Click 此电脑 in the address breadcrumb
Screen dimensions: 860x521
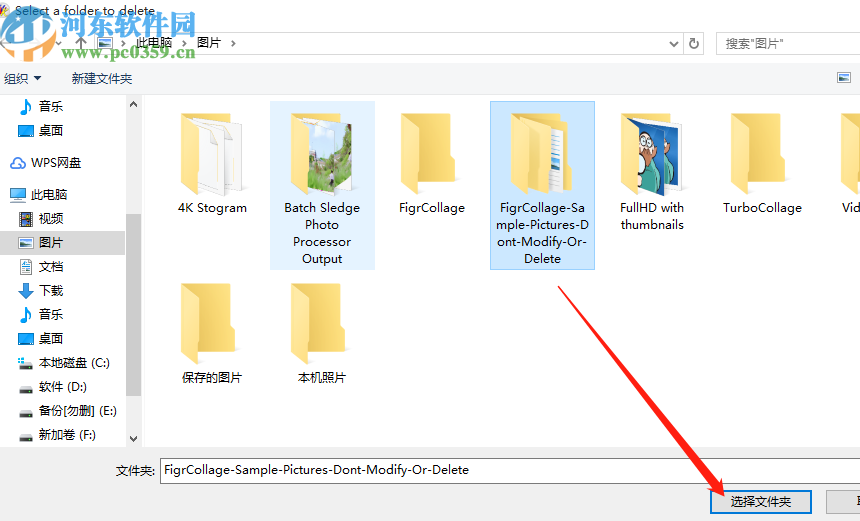[154, 43]
